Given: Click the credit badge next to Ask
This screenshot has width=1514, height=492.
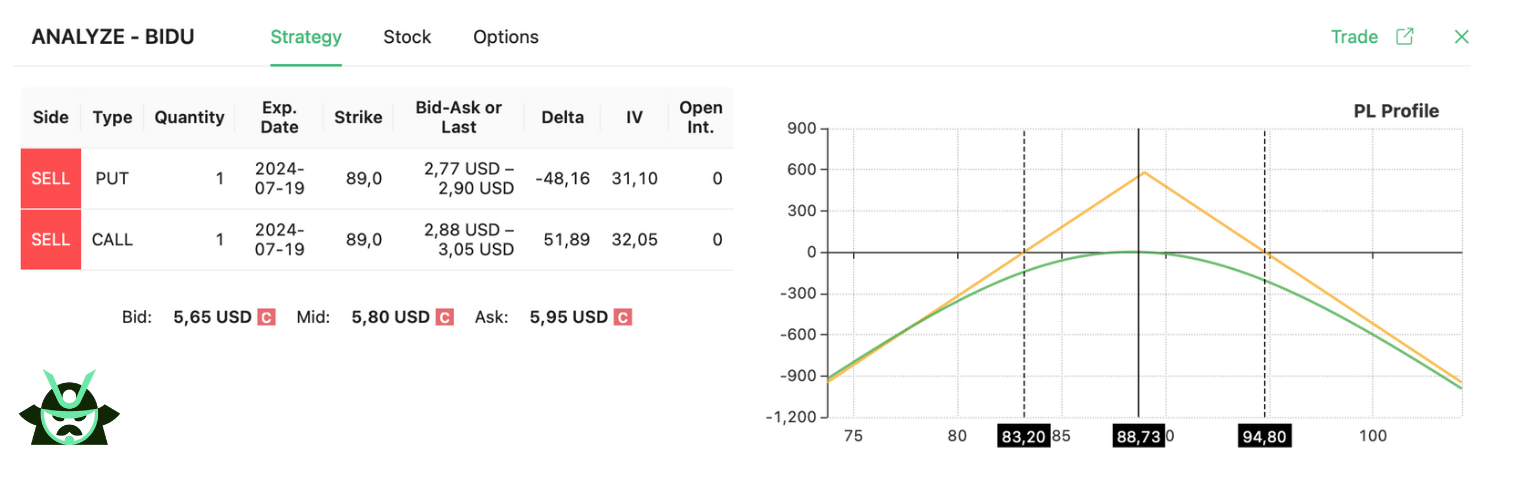Looking at the screenshot, I should [x=622, y=318].
